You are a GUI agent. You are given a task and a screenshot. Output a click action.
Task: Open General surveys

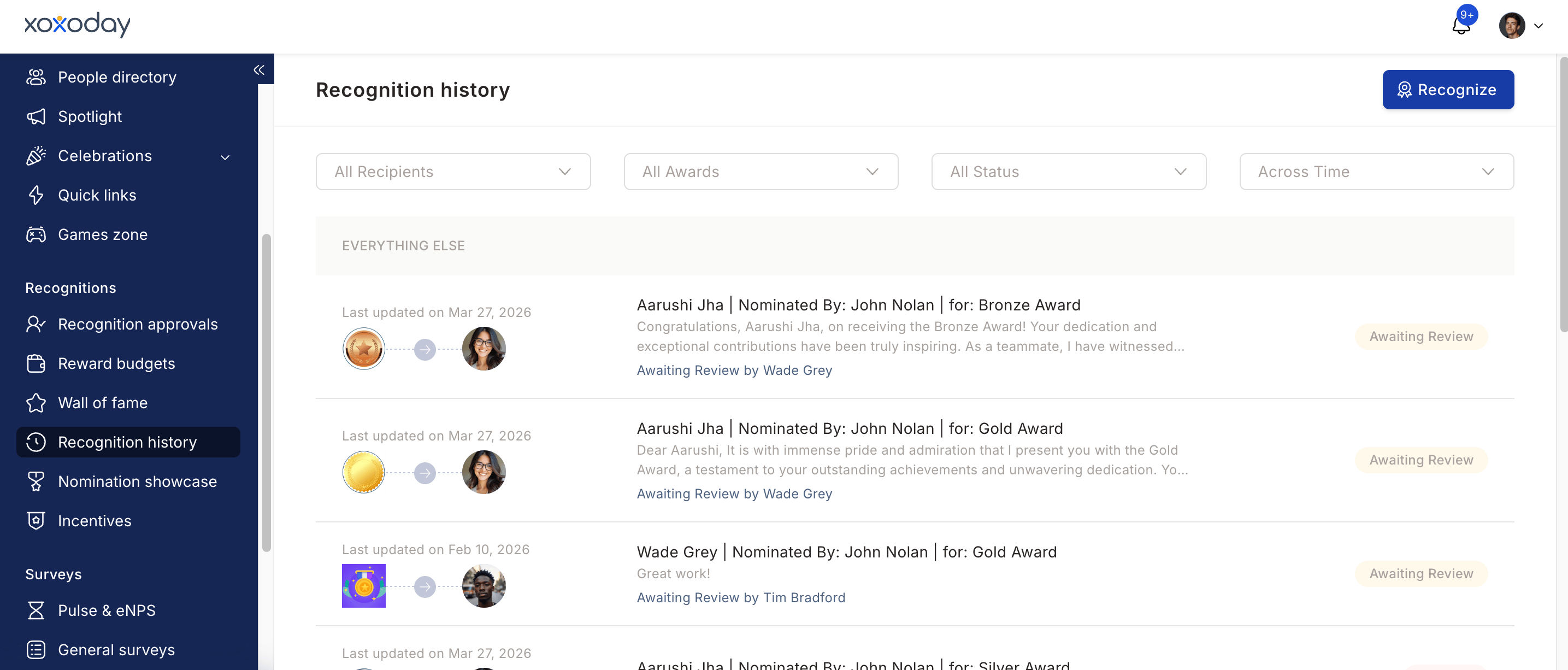(116, 650)
